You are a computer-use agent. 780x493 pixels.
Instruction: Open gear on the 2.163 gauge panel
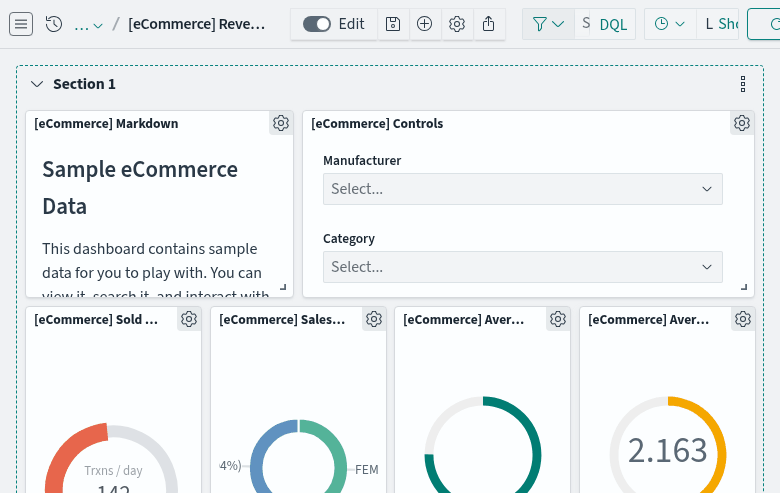click(x=743, y=319)
